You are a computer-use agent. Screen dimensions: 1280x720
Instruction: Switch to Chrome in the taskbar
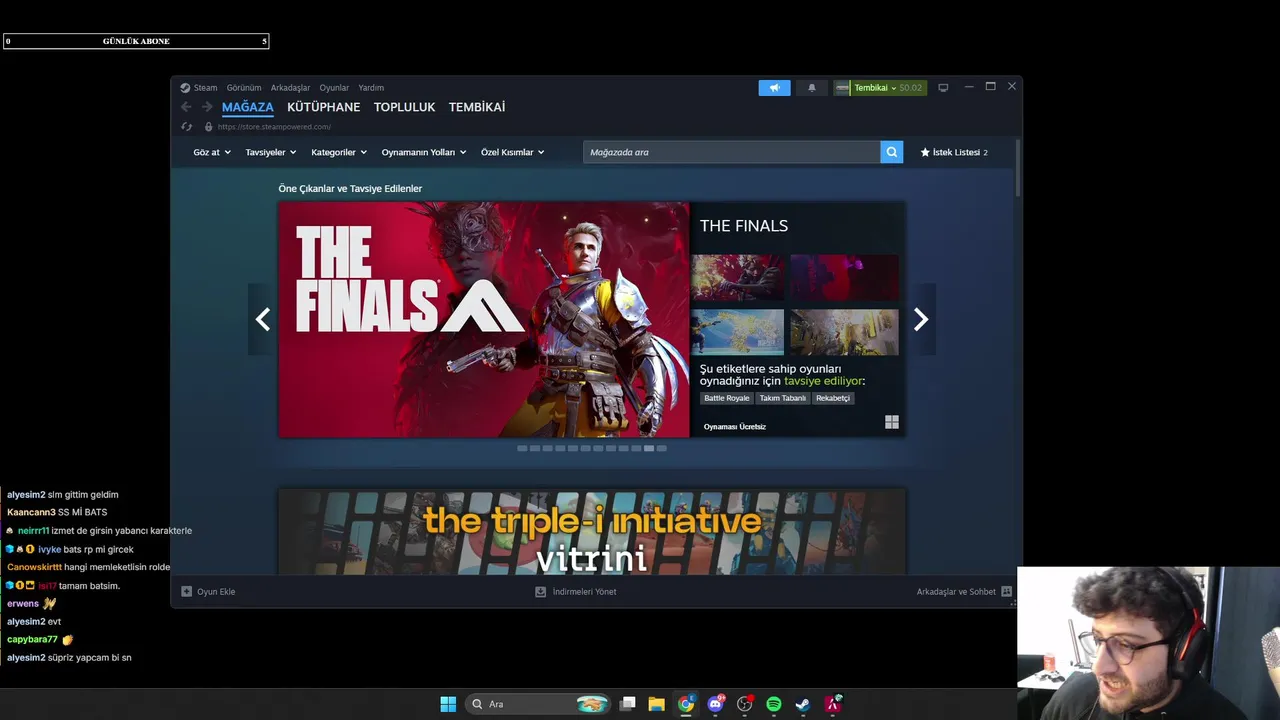686,704
